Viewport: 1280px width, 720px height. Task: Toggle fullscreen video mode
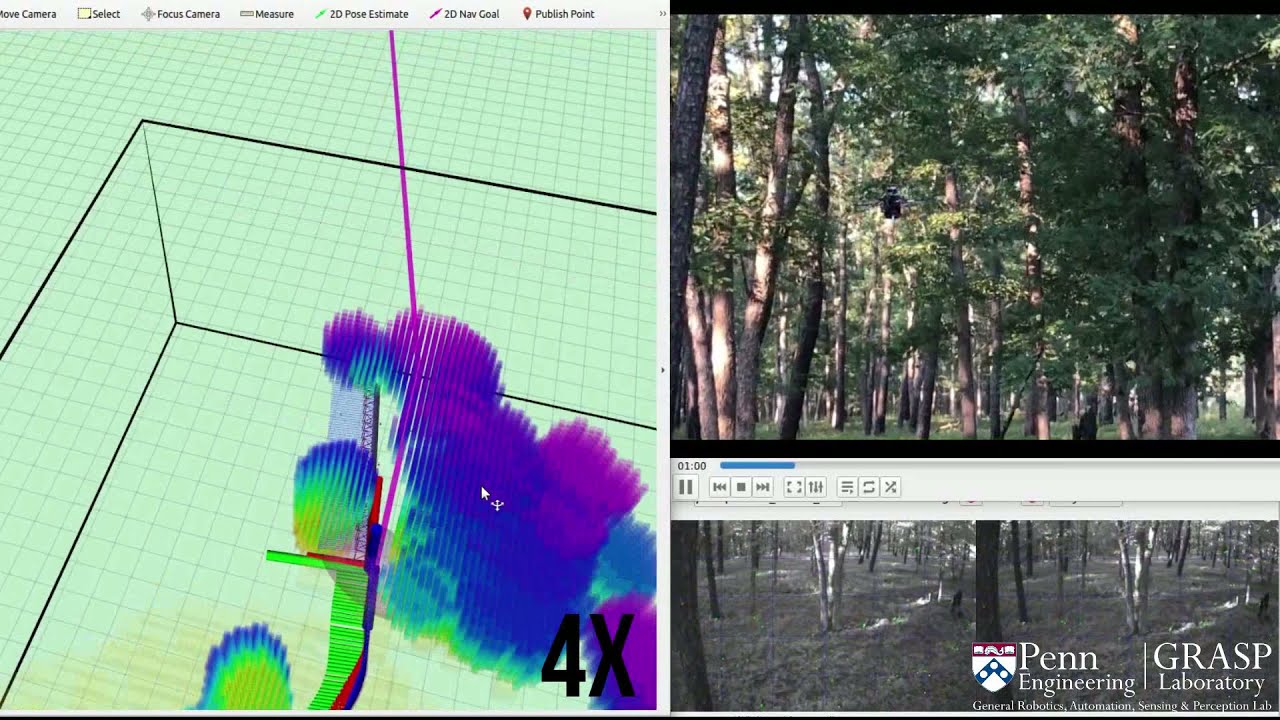tap(793, 487)
